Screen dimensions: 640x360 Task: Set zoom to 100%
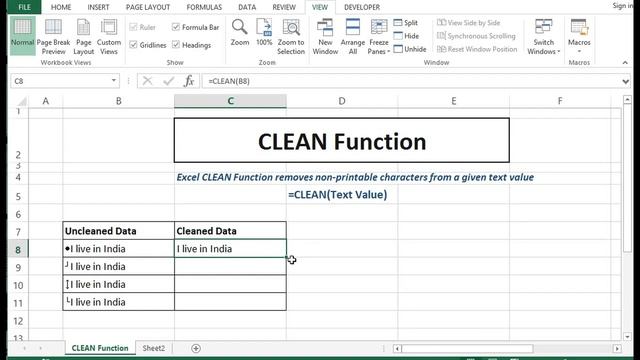coord(264,33)
